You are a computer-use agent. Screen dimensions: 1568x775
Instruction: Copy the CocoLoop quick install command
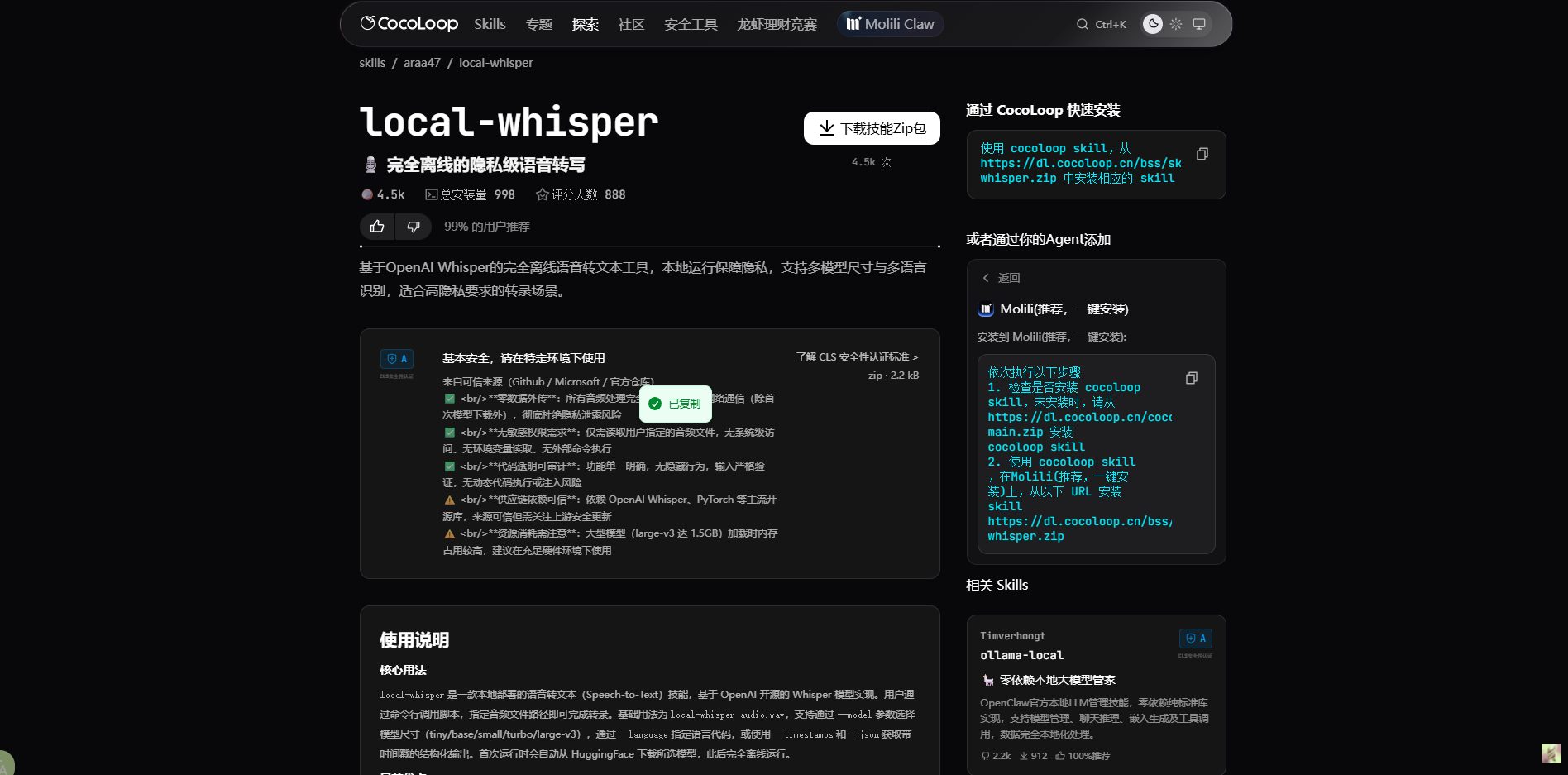[x=1202, y=154]
